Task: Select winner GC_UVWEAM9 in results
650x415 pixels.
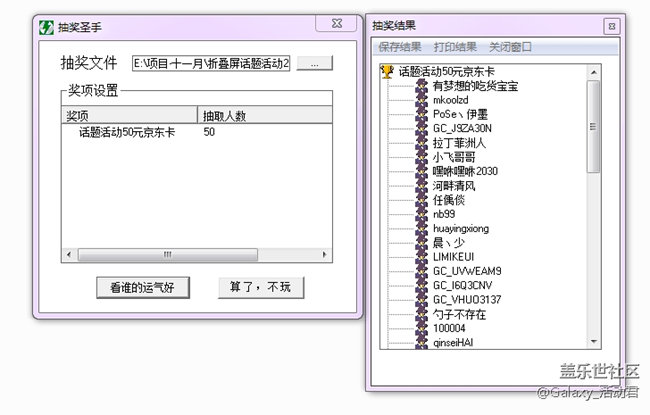Action: (x=467, y=271)
